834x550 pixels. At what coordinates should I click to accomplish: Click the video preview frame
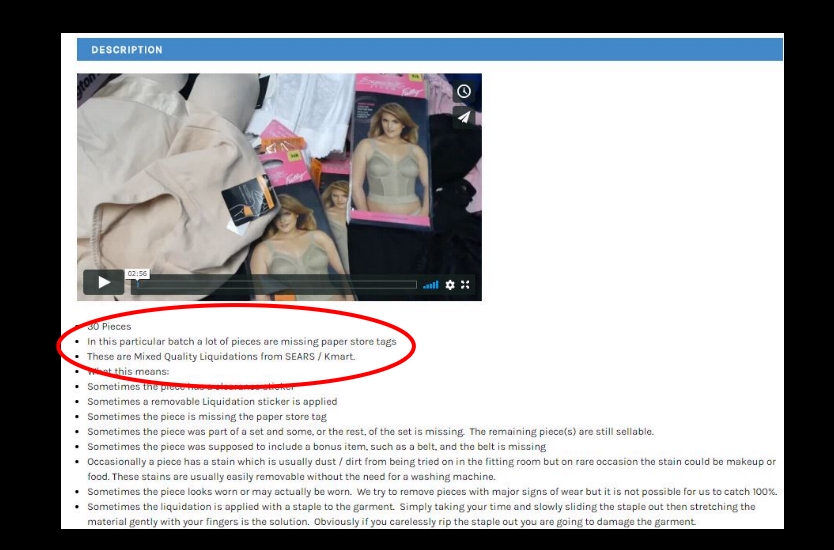279,170
